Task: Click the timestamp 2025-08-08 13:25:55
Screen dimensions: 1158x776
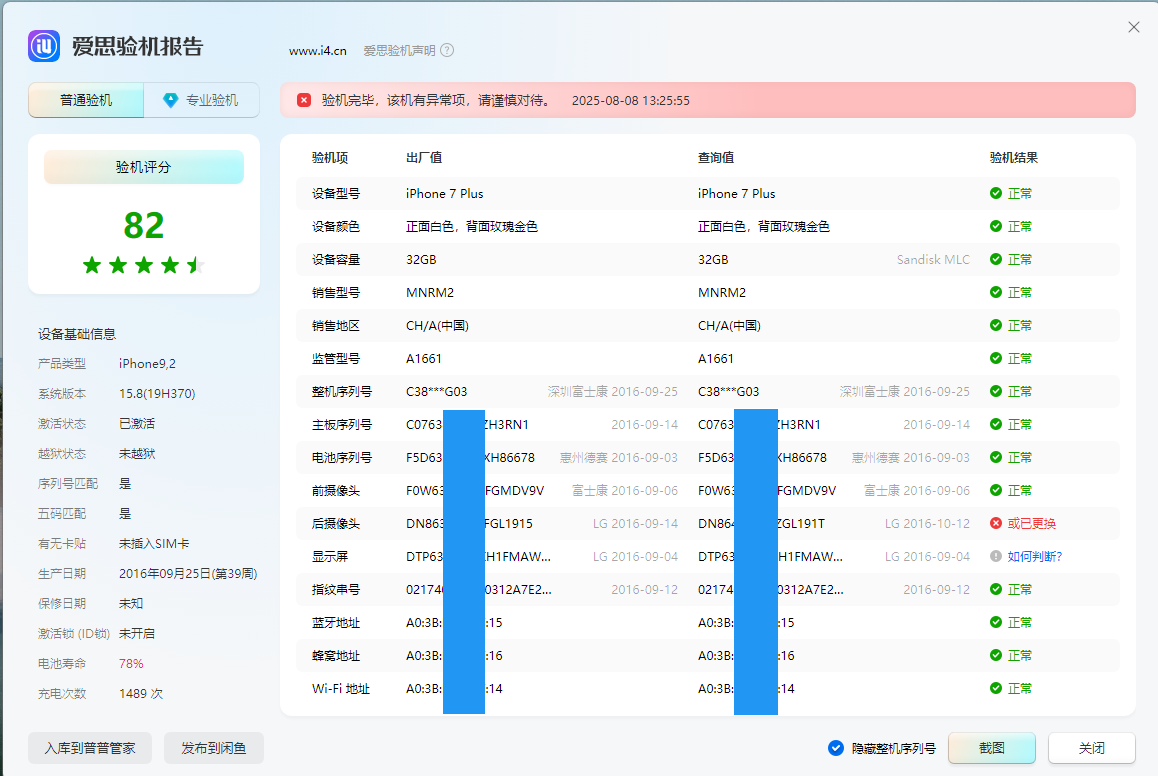Action: 631,100
